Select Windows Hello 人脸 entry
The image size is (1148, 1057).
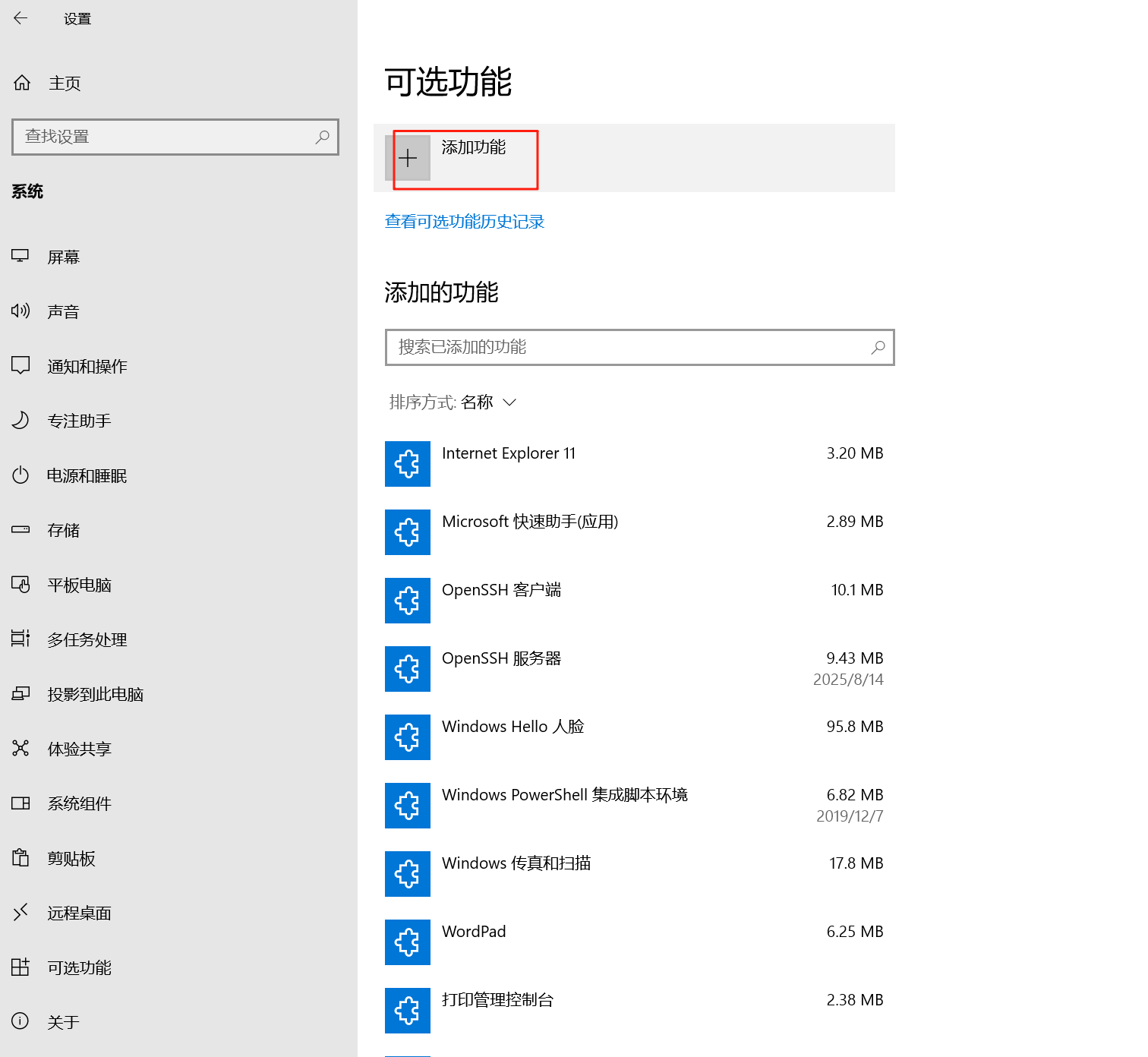[513, 727]
